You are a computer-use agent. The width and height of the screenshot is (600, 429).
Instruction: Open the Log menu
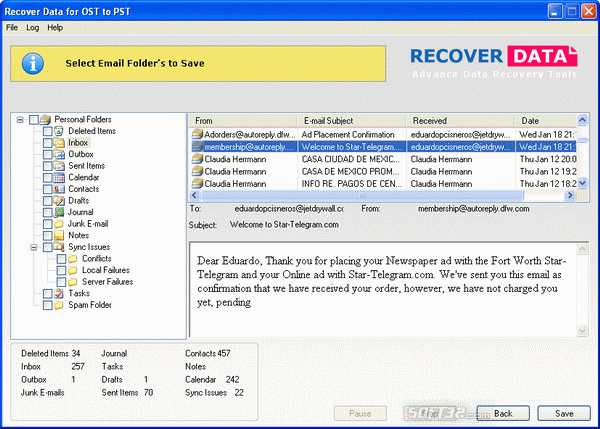[x=33, y=28]
